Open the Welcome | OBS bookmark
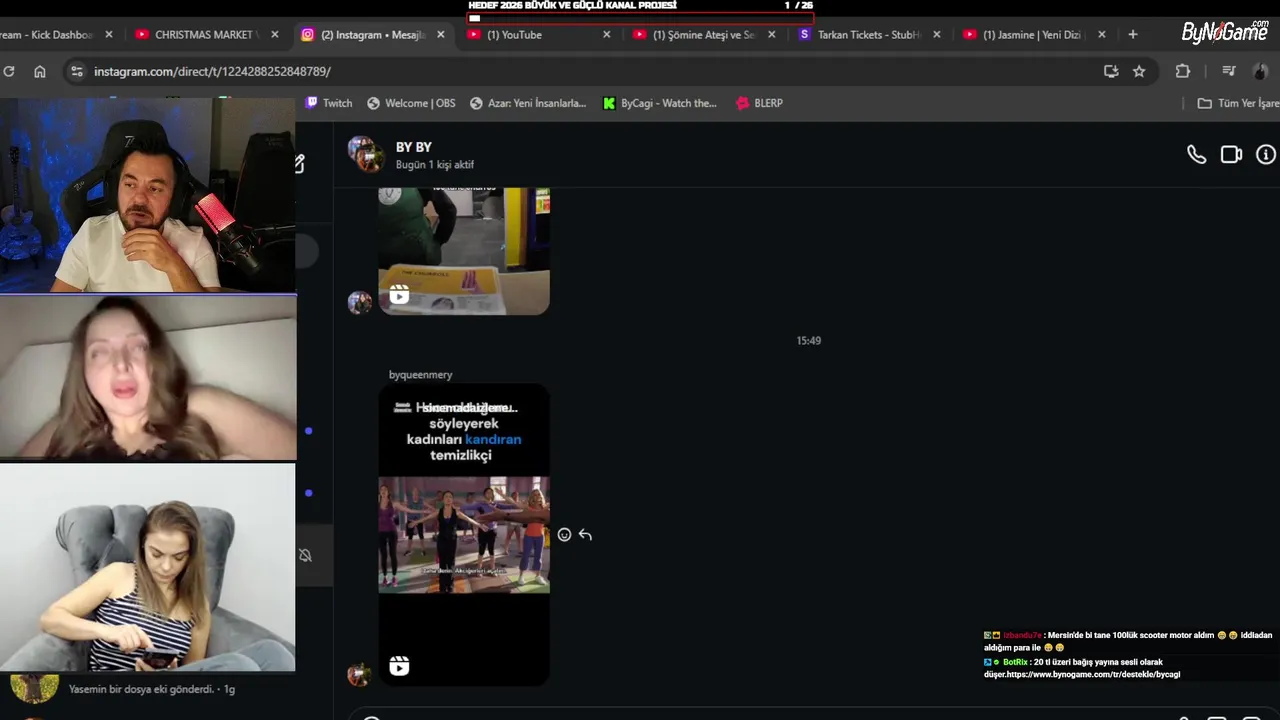This screenshot has height=720, width=1280. 411,103
